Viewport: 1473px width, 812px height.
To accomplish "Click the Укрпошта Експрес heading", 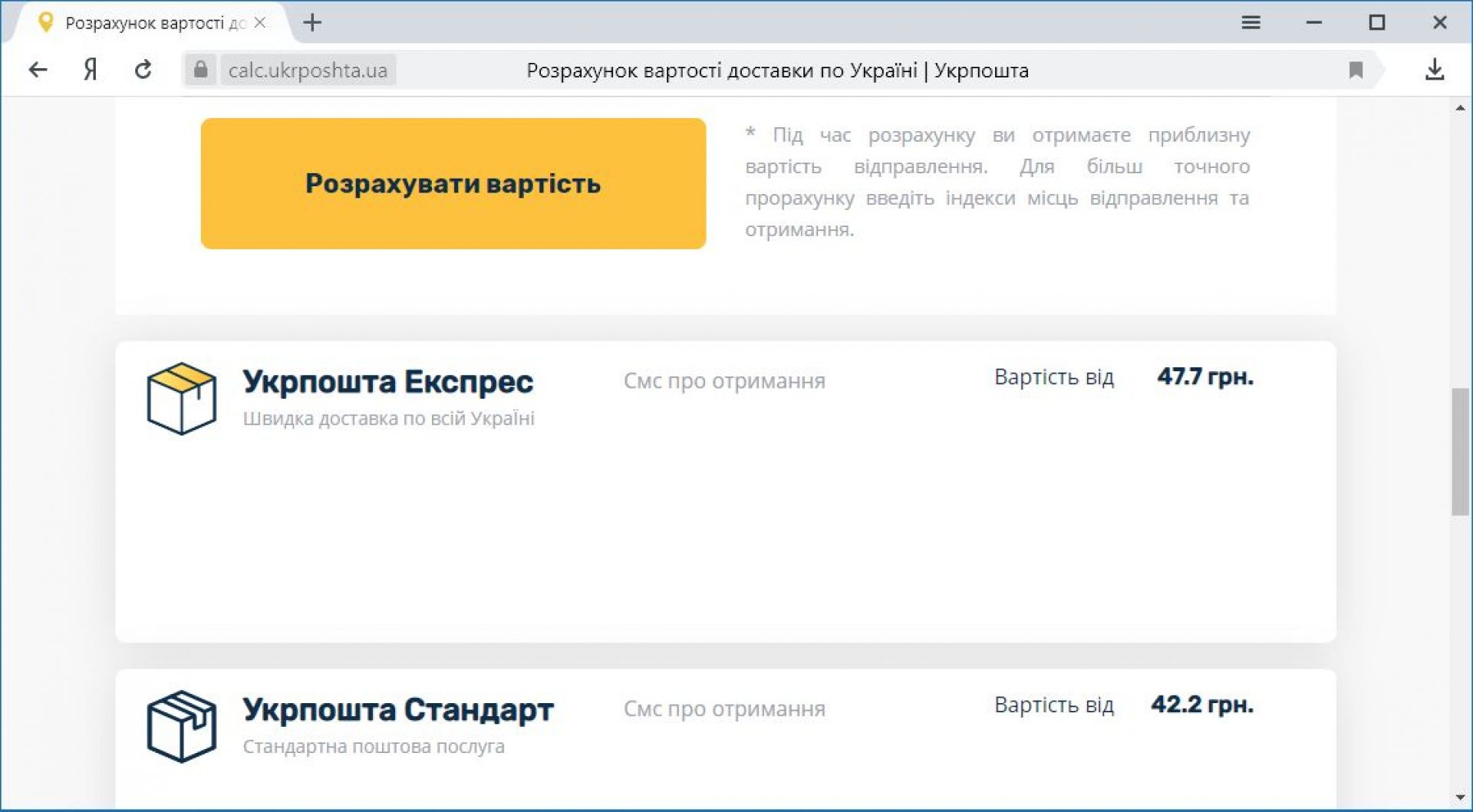I will point(387,382).
